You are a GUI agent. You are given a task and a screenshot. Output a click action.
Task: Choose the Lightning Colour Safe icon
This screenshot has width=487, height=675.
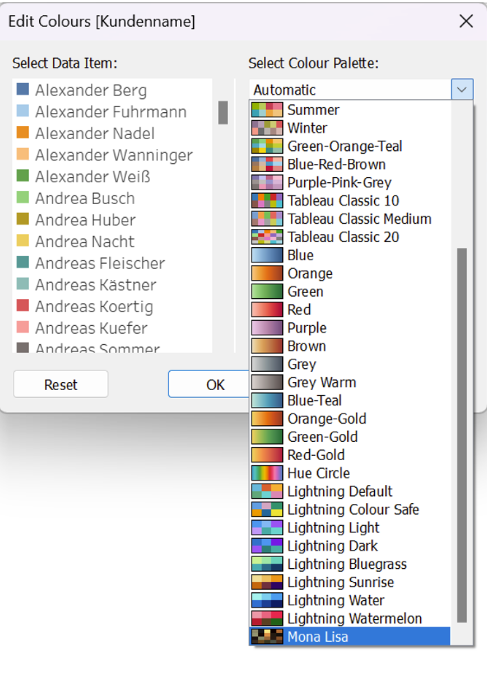point(267,509)
